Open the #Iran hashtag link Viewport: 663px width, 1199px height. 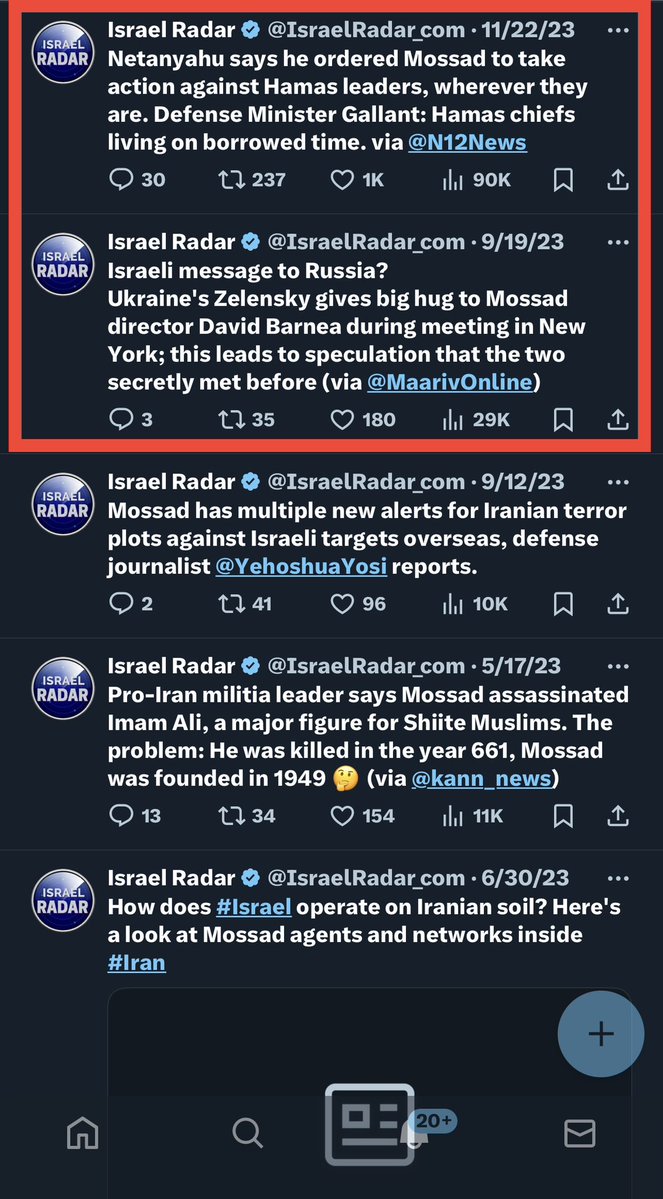136,963
